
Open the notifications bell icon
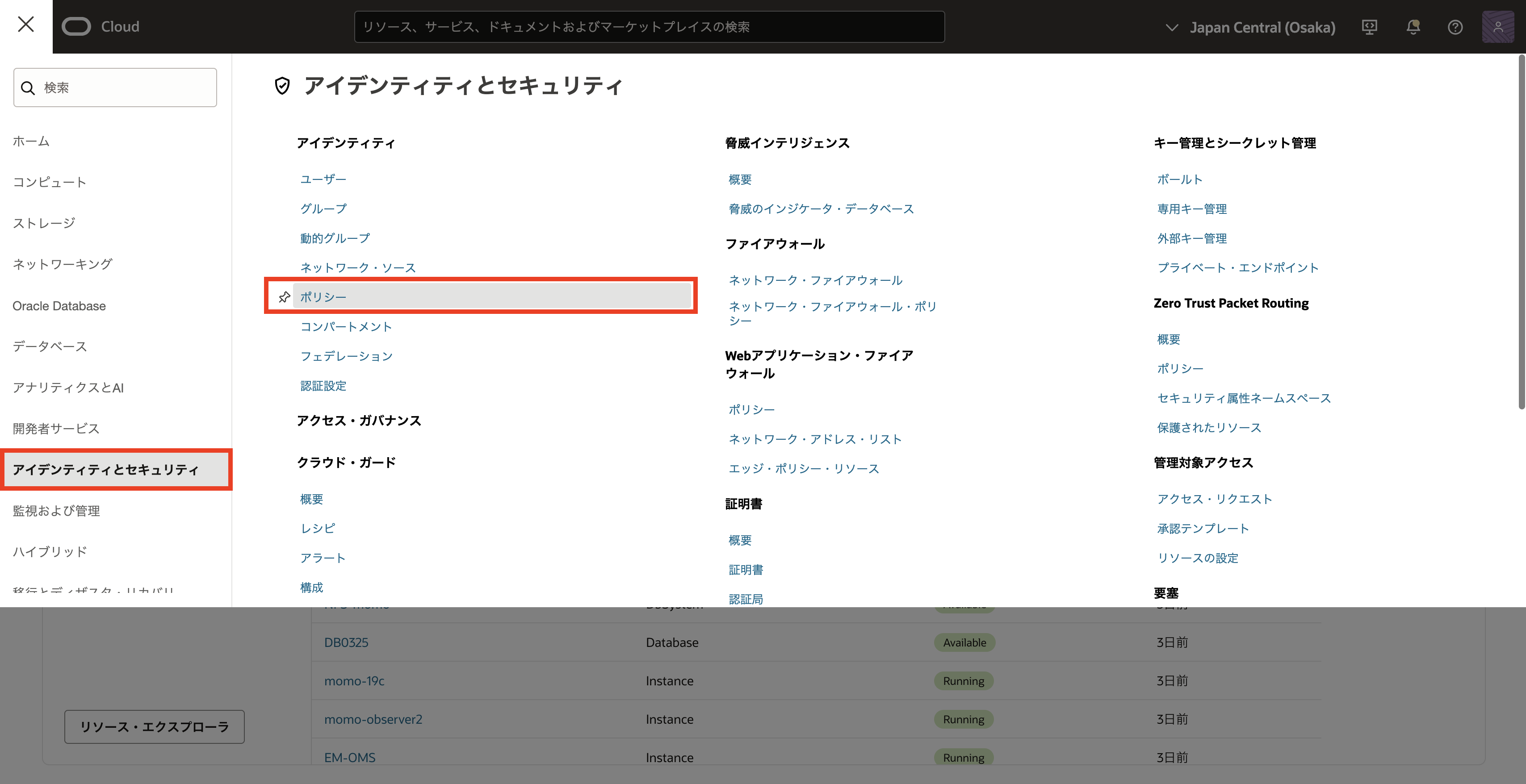point(1413,27)
